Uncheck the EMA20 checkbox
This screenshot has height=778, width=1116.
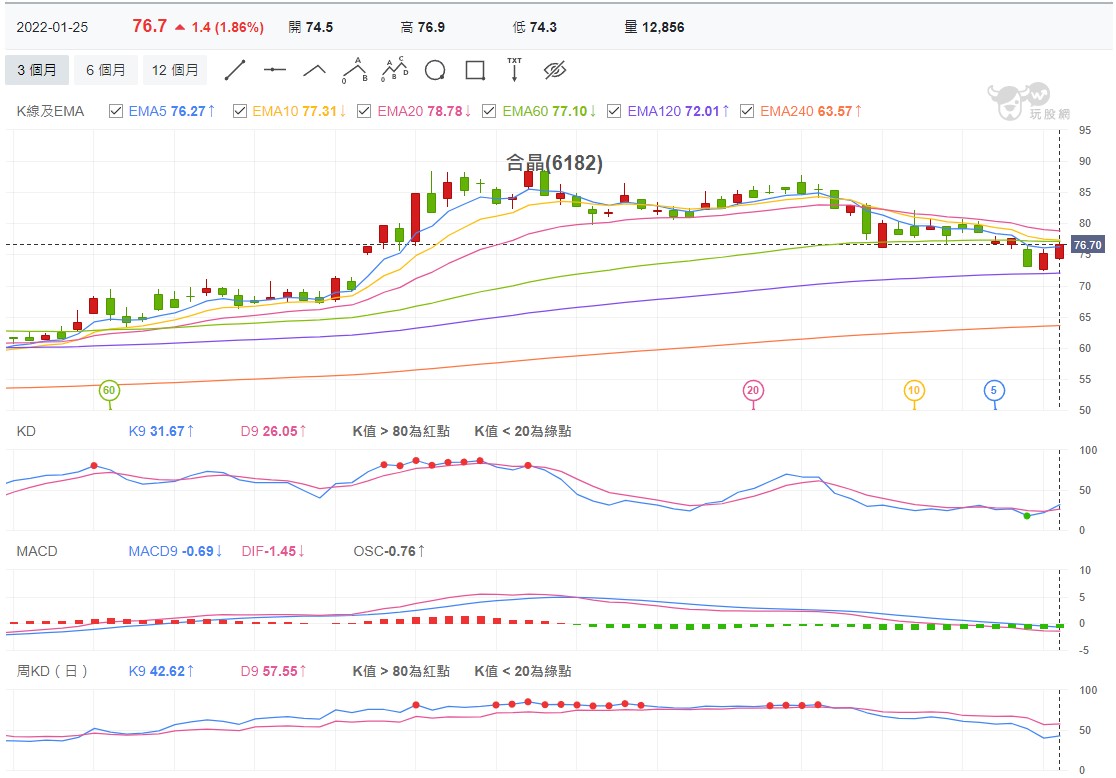point(364,111)
